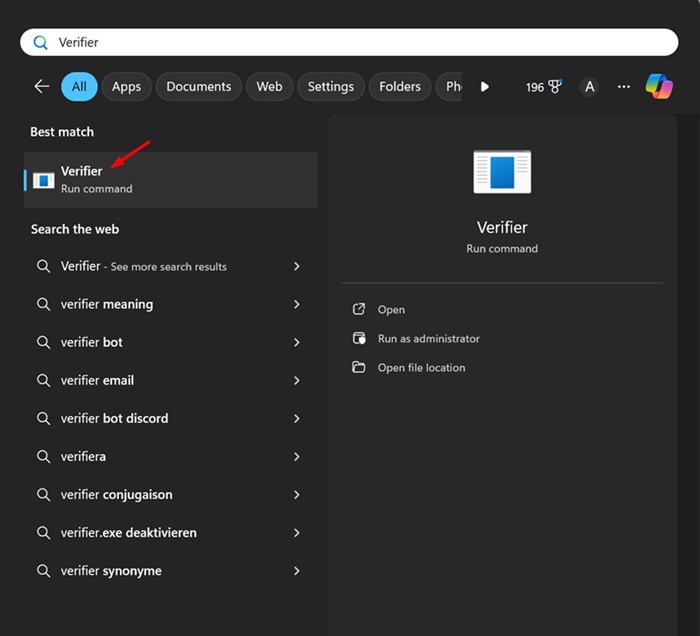Open the Verifier Run command best match
Screen dimensions: 700x636
click(x=170, y=180)
